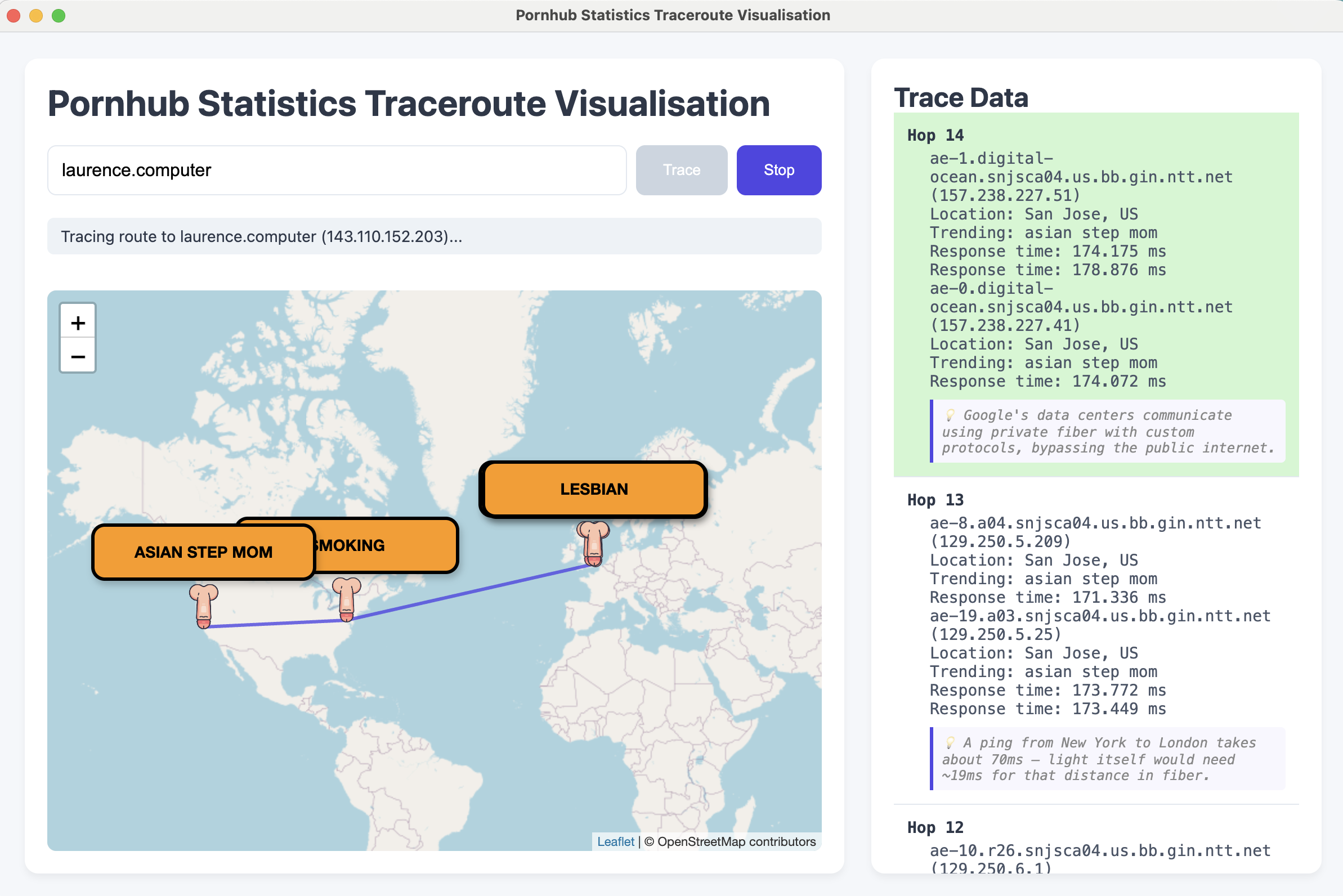Click the tracing route status message bar

point(435,236)
